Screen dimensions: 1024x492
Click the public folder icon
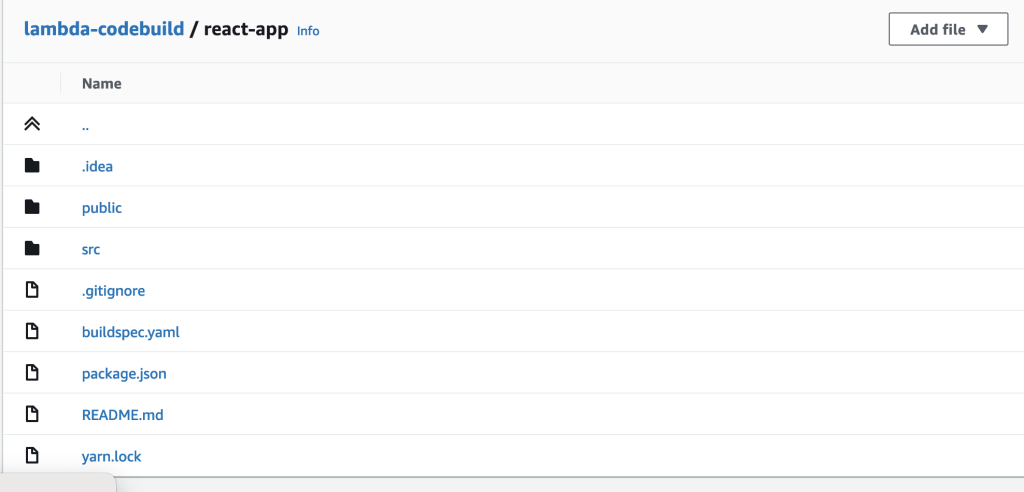(x=32, y=207)
